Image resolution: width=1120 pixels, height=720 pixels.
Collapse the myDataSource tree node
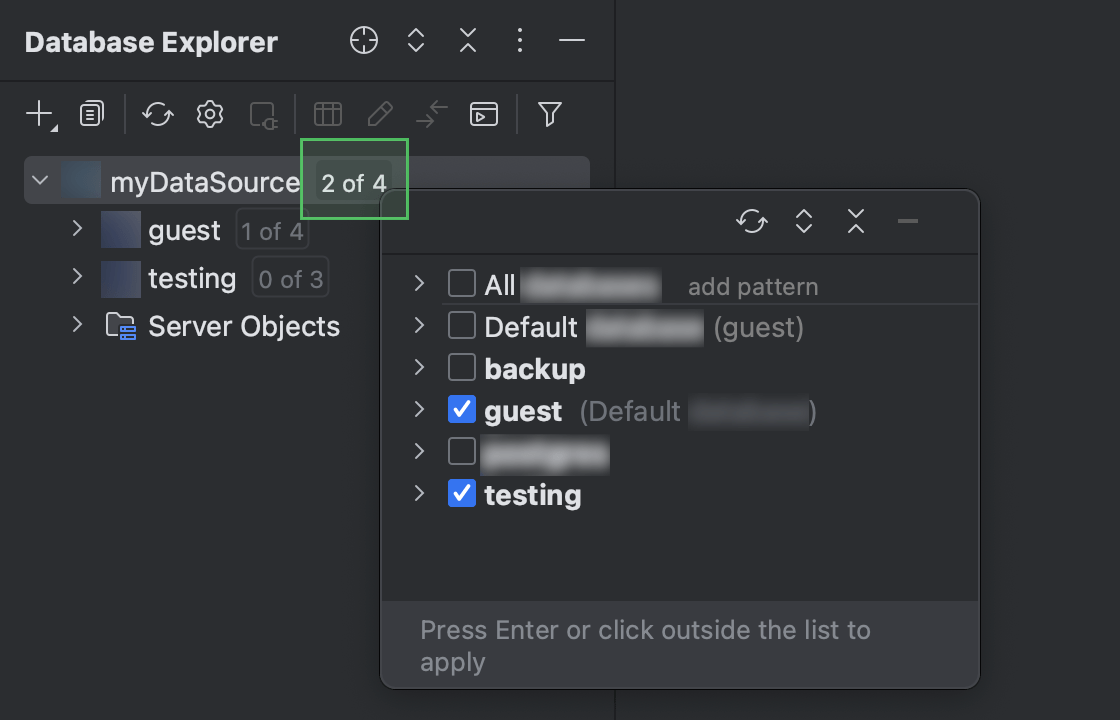pos(39,180)
